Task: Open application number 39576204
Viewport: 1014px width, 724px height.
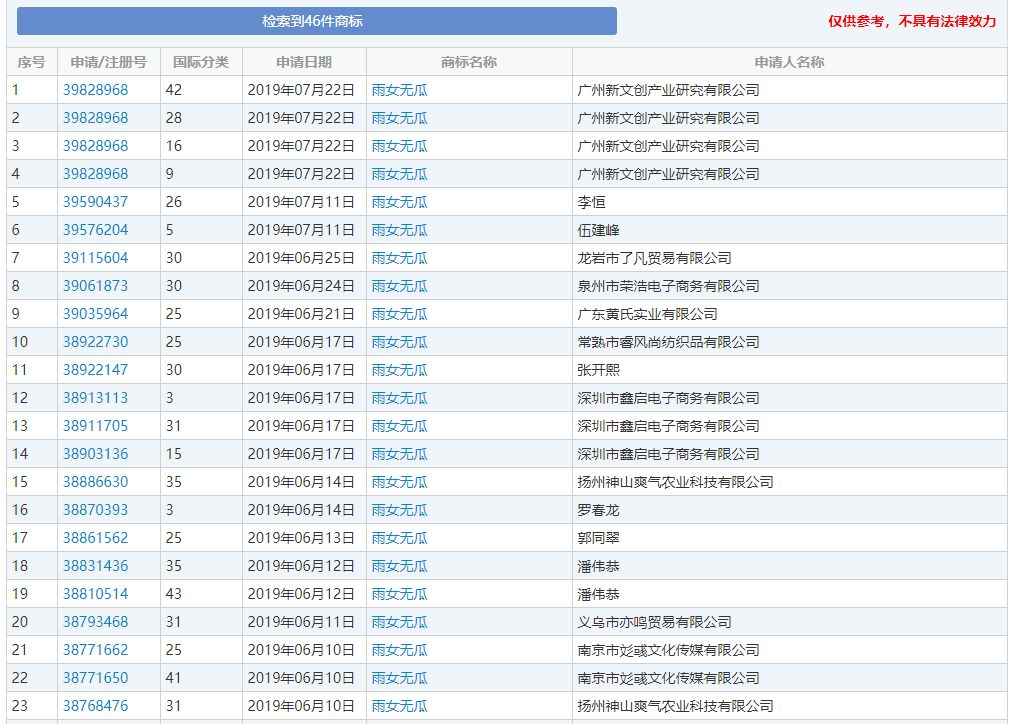Action: pos(96,229)
